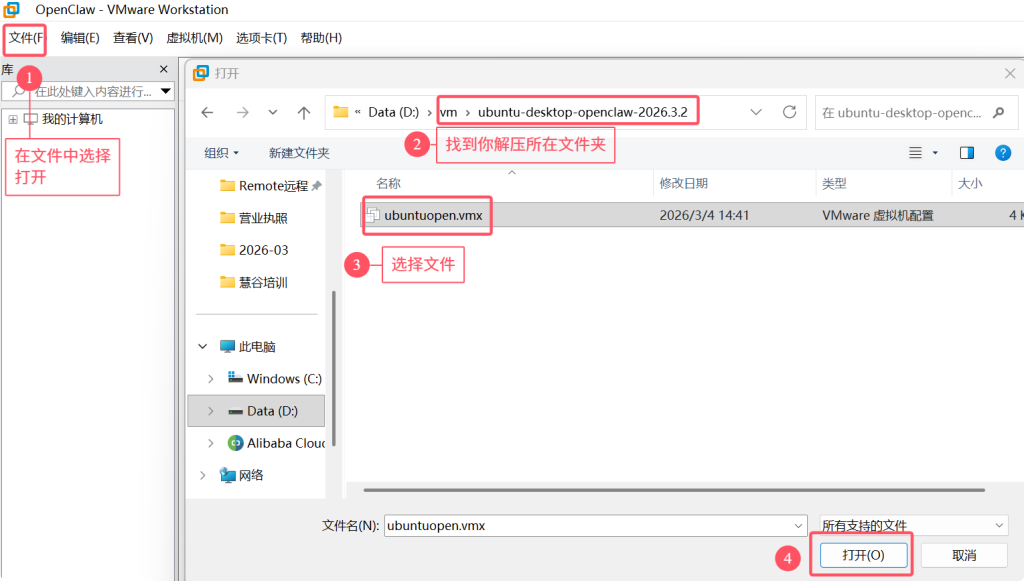The image size is (1024, 581).
Task: Expand the My Computer library tree node
Action: pyautogui.click(x=13, y=120)
